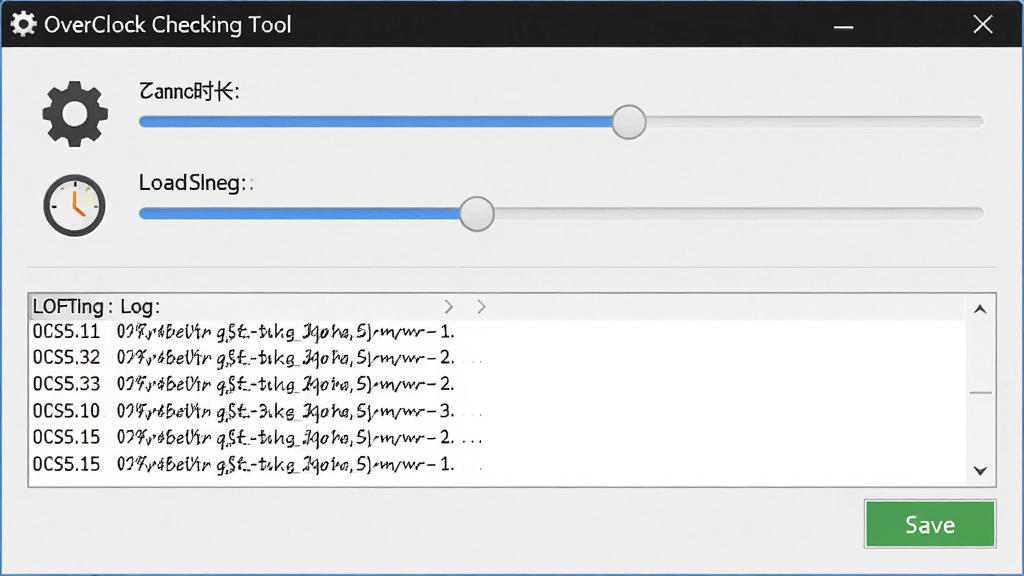Select log entry 0CS5.33
The width and height of the screenshot is (1024, 576).
[496, 384]
